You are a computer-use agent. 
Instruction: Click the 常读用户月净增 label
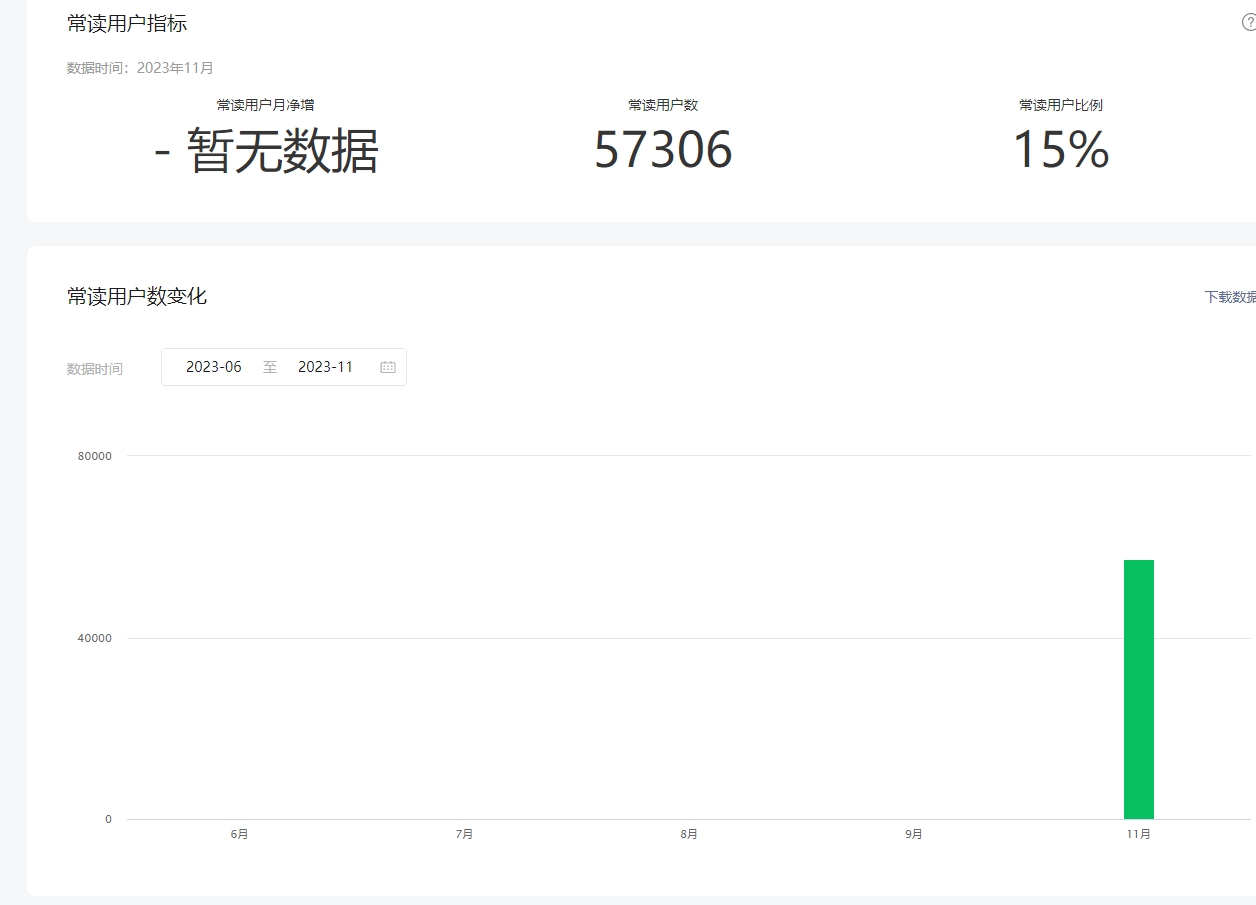[266, 105]
